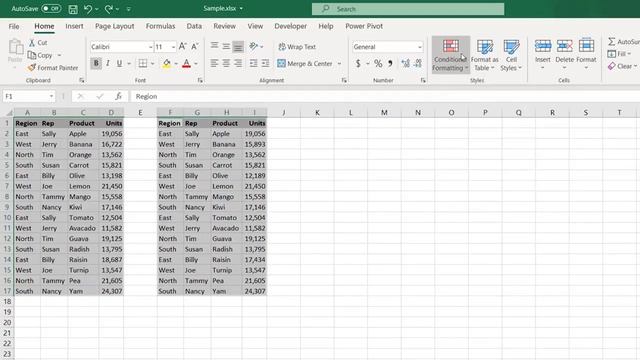Click the Clear button
This screenshot has width=640, height=360.
click(x=622, y=66)
